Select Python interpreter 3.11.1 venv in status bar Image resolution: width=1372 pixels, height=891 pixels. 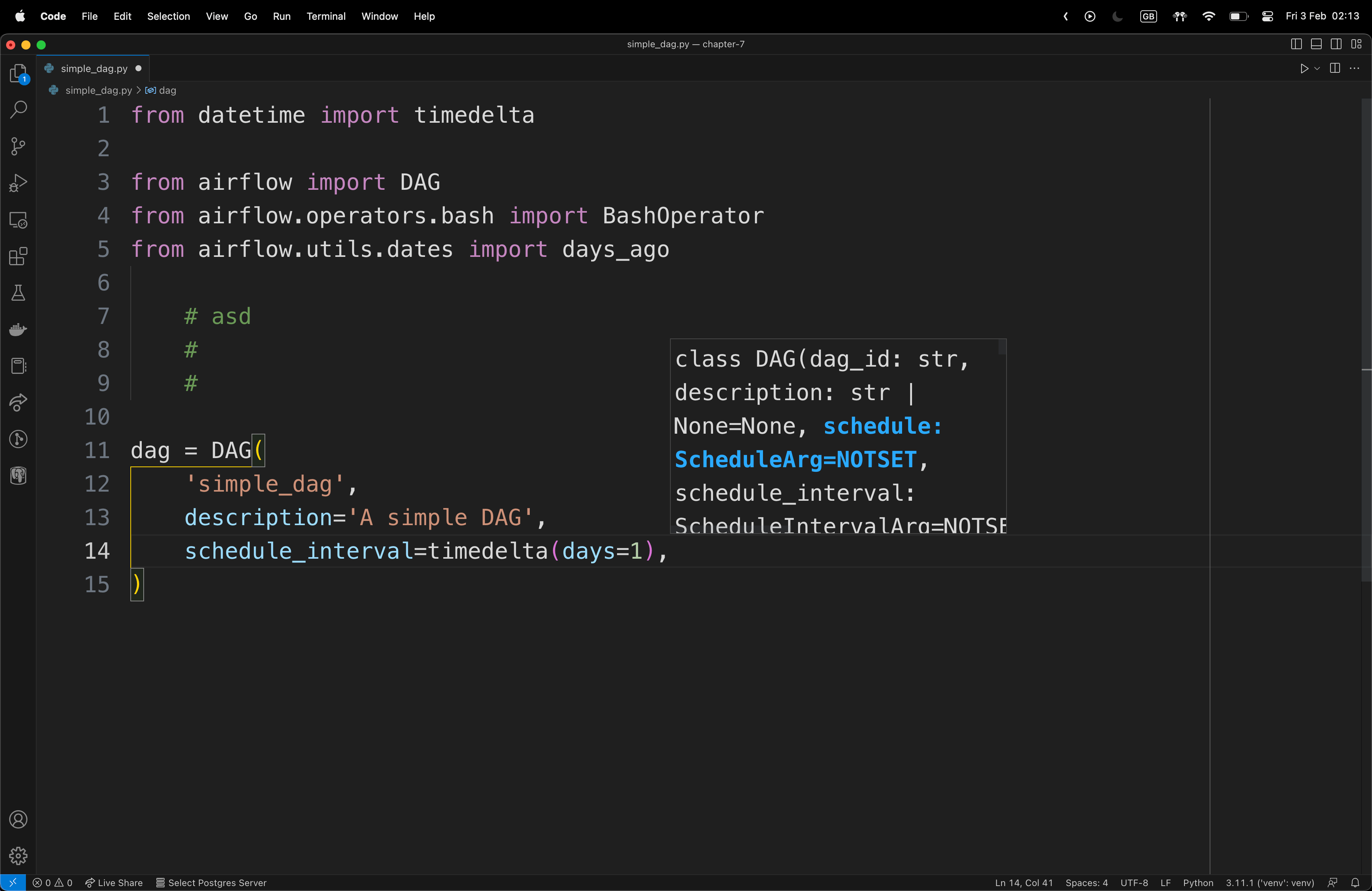click(x=1269, y=882)
